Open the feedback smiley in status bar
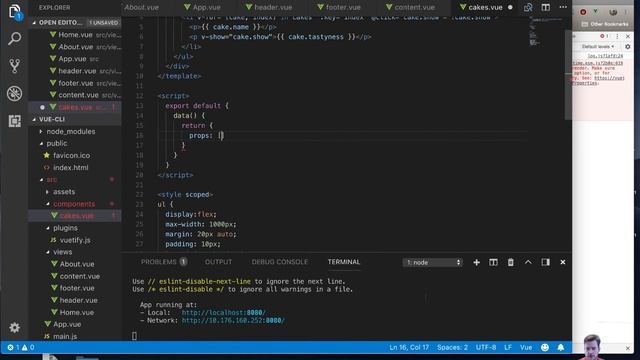 click(x=544, y=347)
